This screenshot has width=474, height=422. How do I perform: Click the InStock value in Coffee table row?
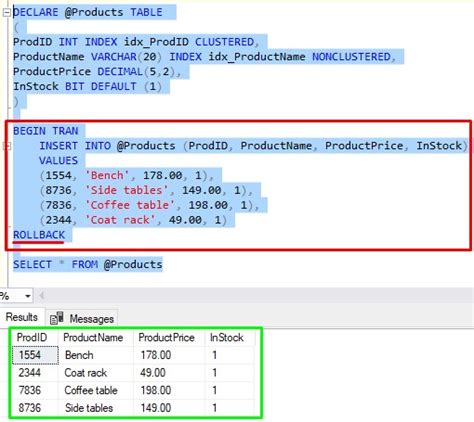[230, 390]
